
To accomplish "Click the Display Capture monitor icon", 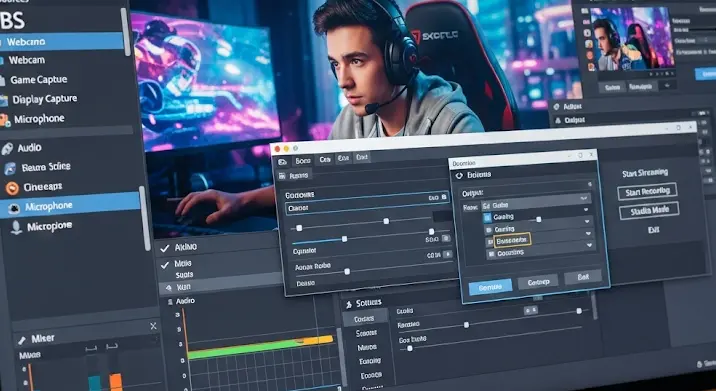I will click(4, 100).
